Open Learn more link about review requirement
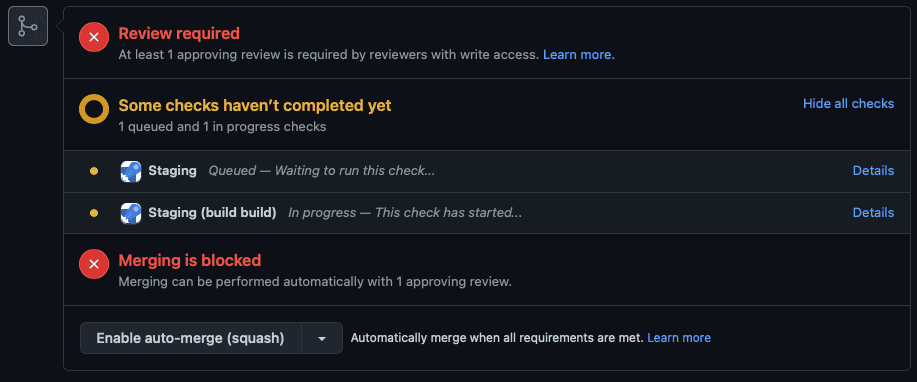This screenshot has width=917, height=382. (578, 55)
